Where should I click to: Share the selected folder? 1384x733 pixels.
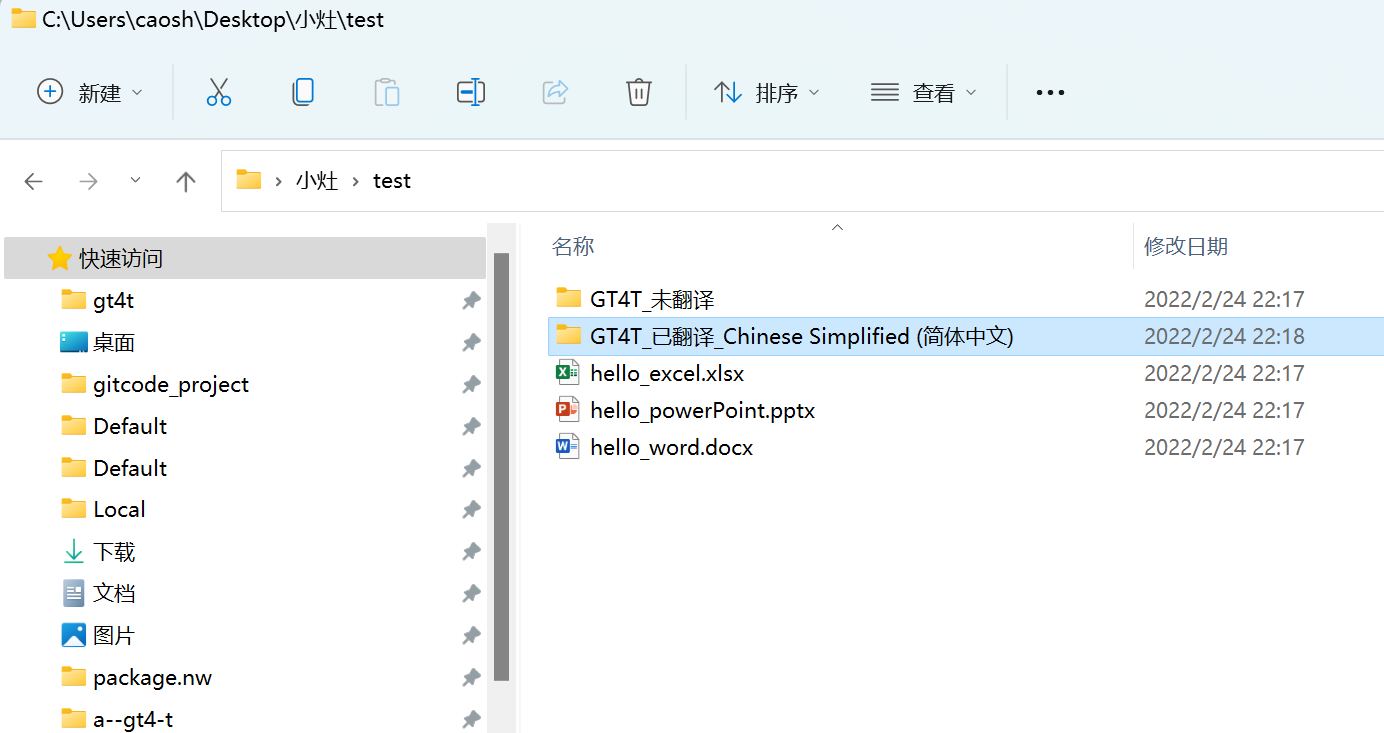coord(555,92)
